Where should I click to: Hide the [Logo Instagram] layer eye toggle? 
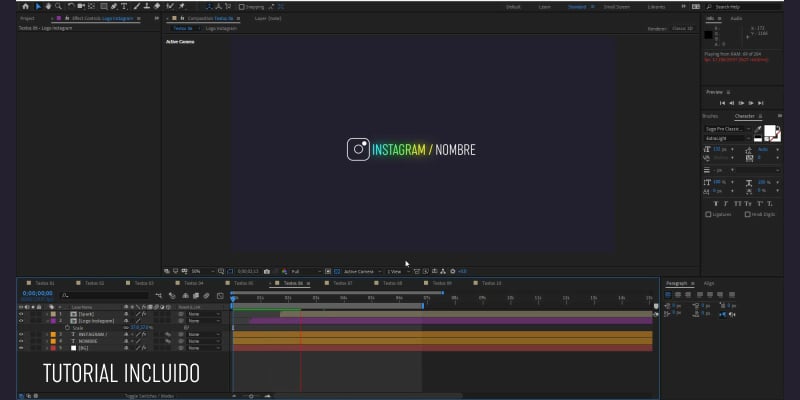pyautogui.click(x=21, y=321)
